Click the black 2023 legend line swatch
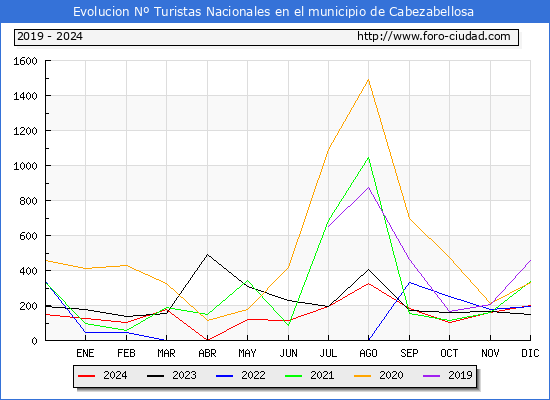 point(155,376)
